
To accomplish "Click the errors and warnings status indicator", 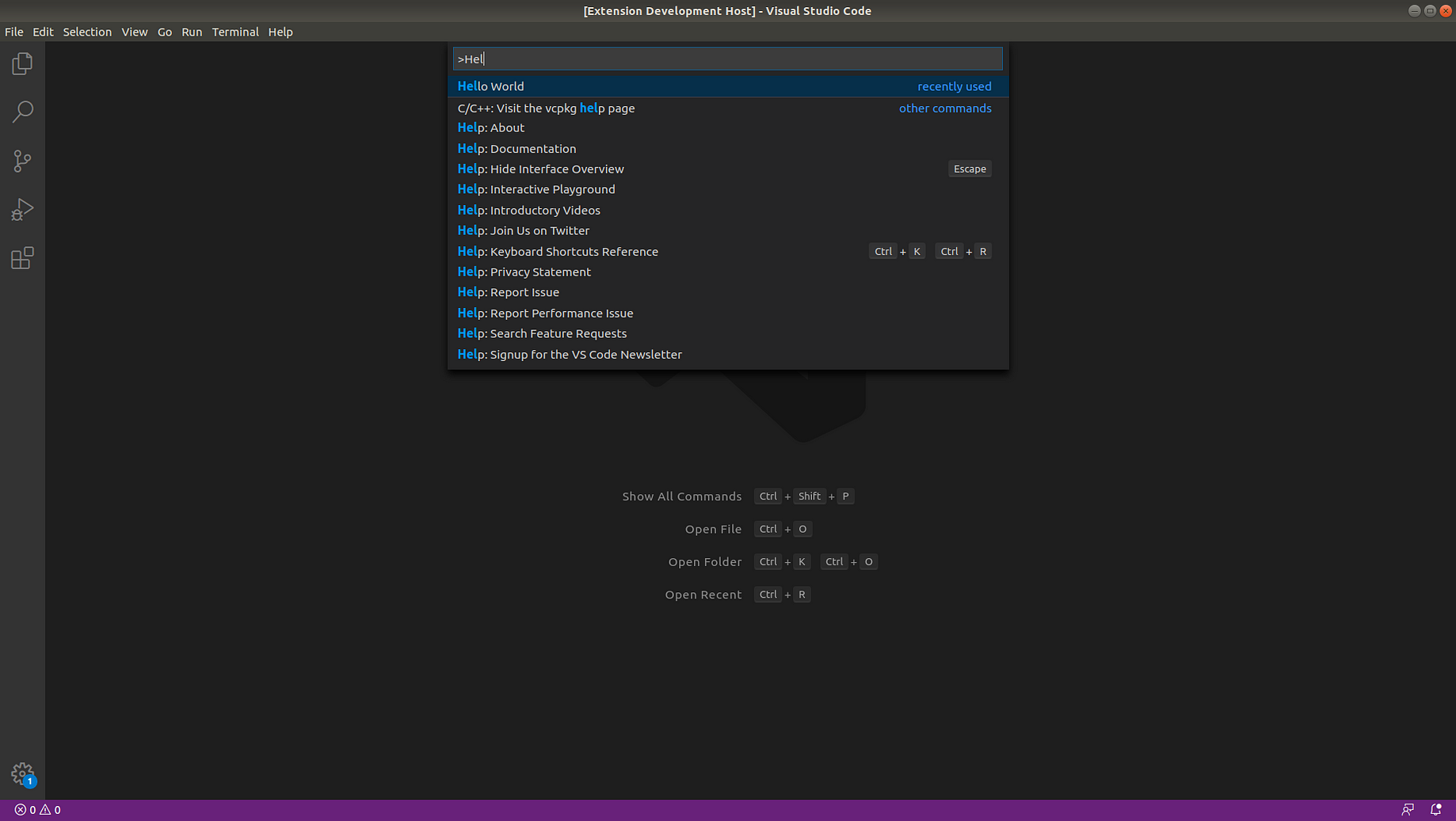I will (x=37, y=810).
